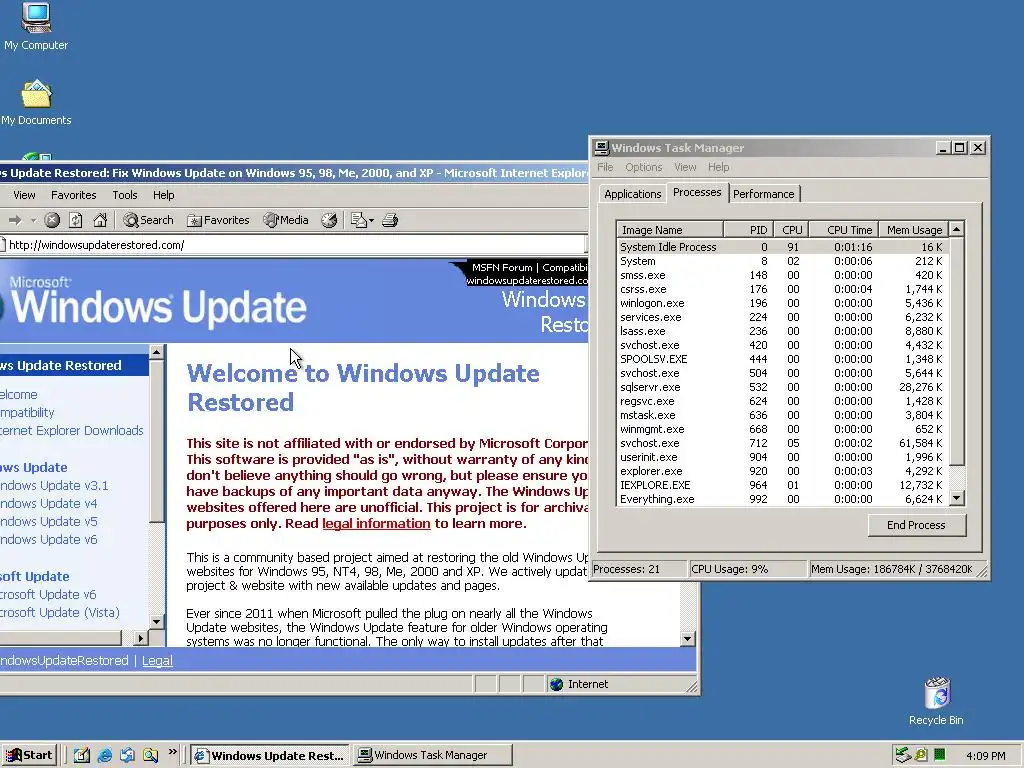Click Show Desktop Quick Launch icon

[82, 756]
